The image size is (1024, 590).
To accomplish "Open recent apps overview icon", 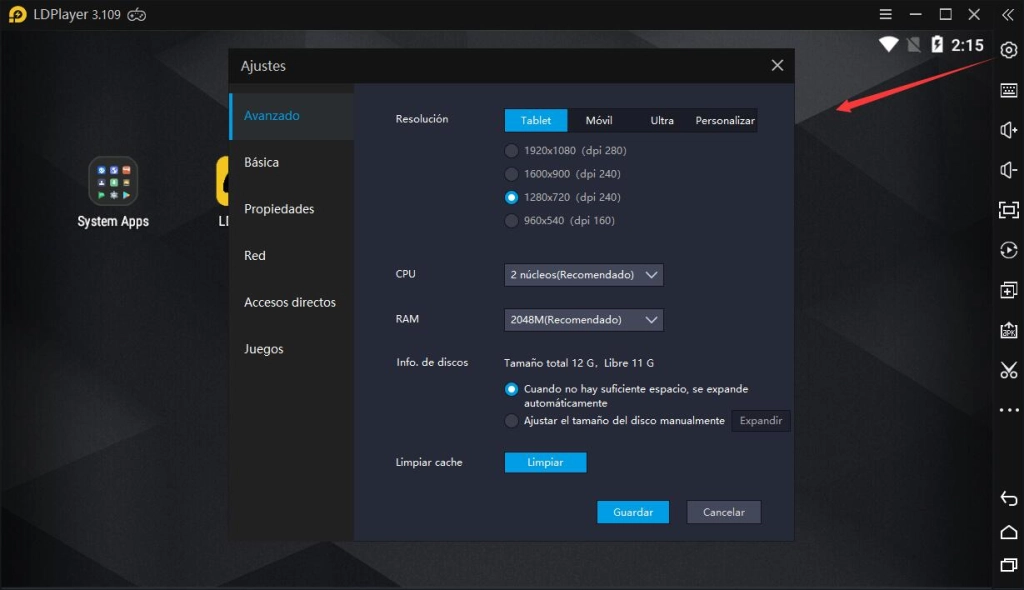I will (x=1008, y=565).
